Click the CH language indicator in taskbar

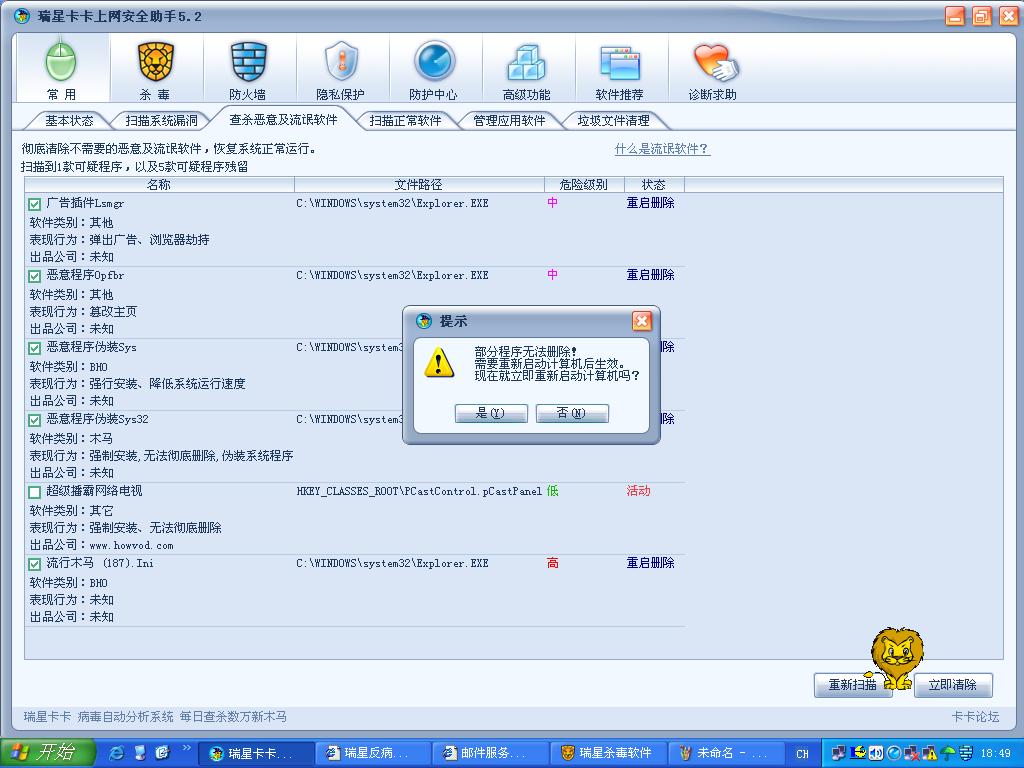coord(803,753)
